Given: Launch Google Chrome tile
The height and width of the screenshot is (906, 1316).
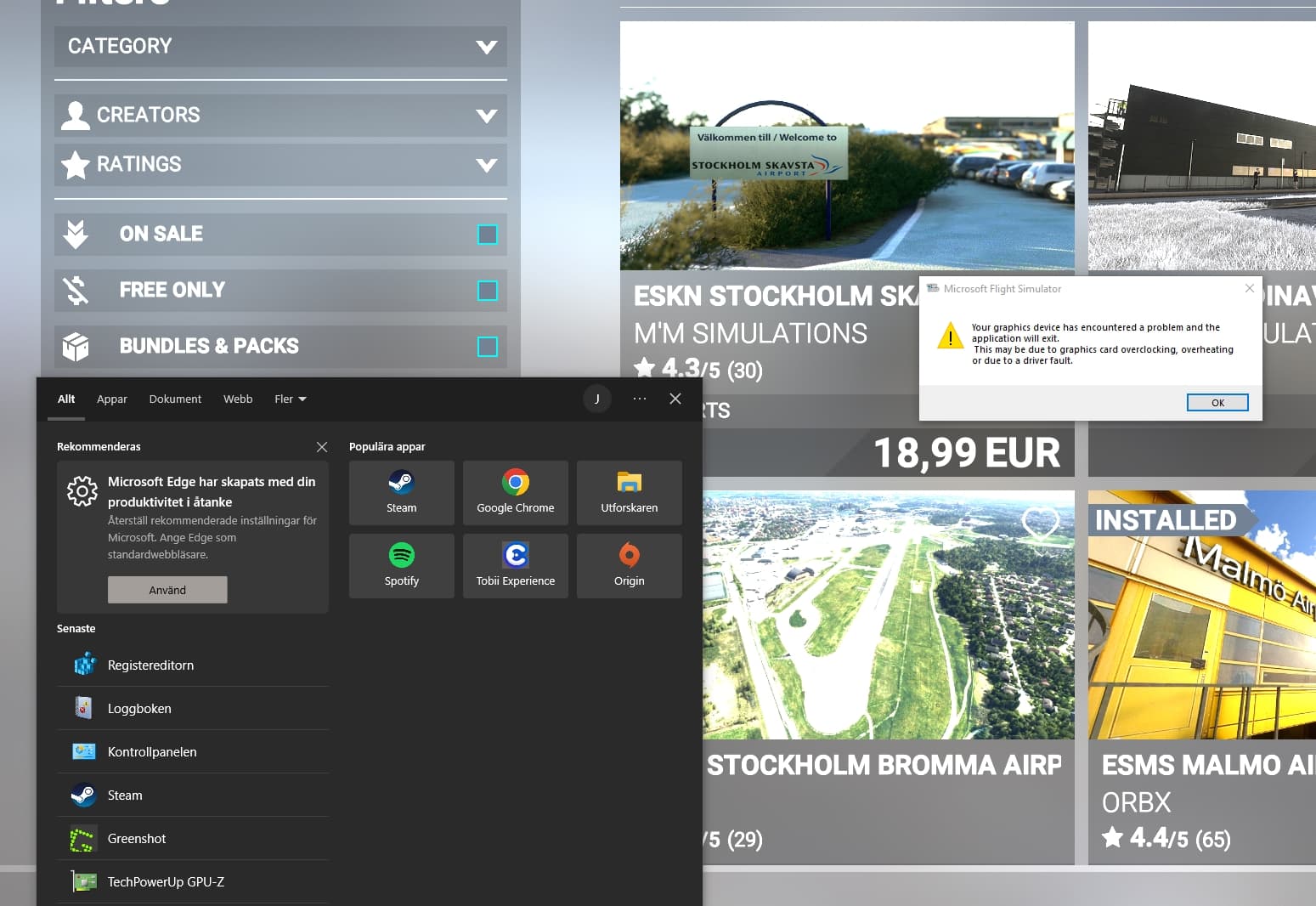Looking at the screenshot, I should [515, 493].
